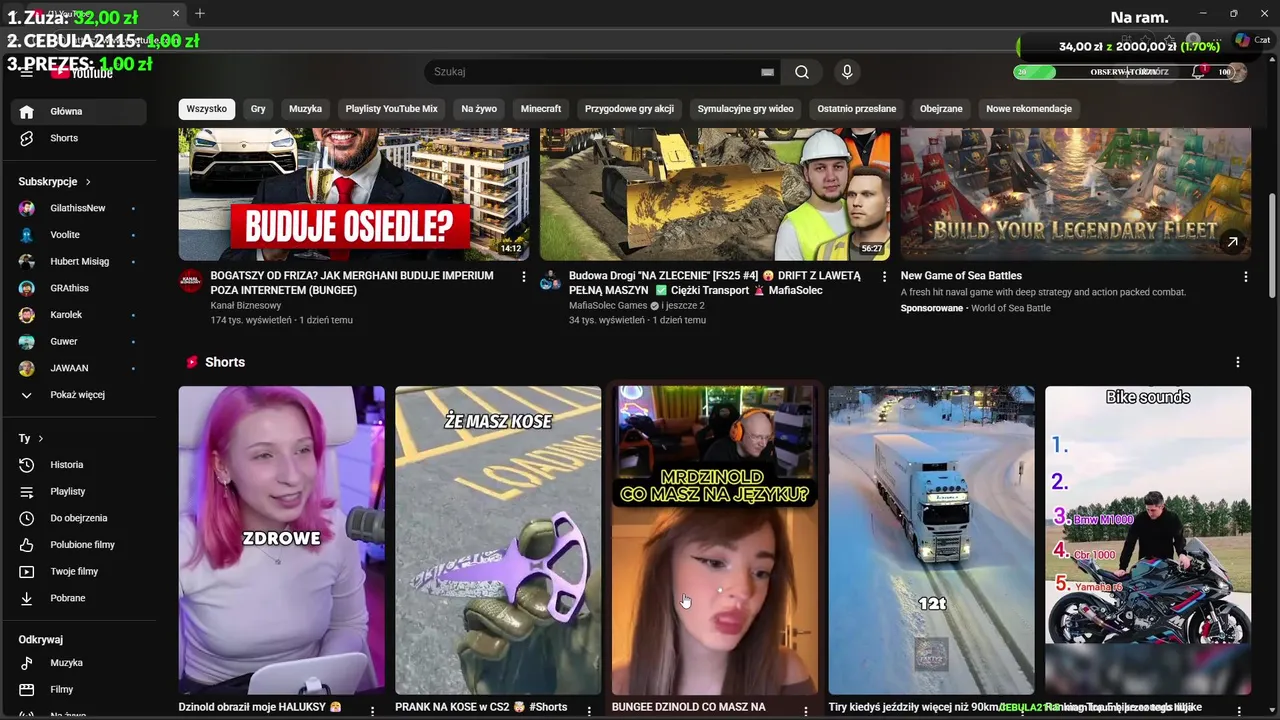Open Muzyka under Odkrywaj

click(78, 663)
